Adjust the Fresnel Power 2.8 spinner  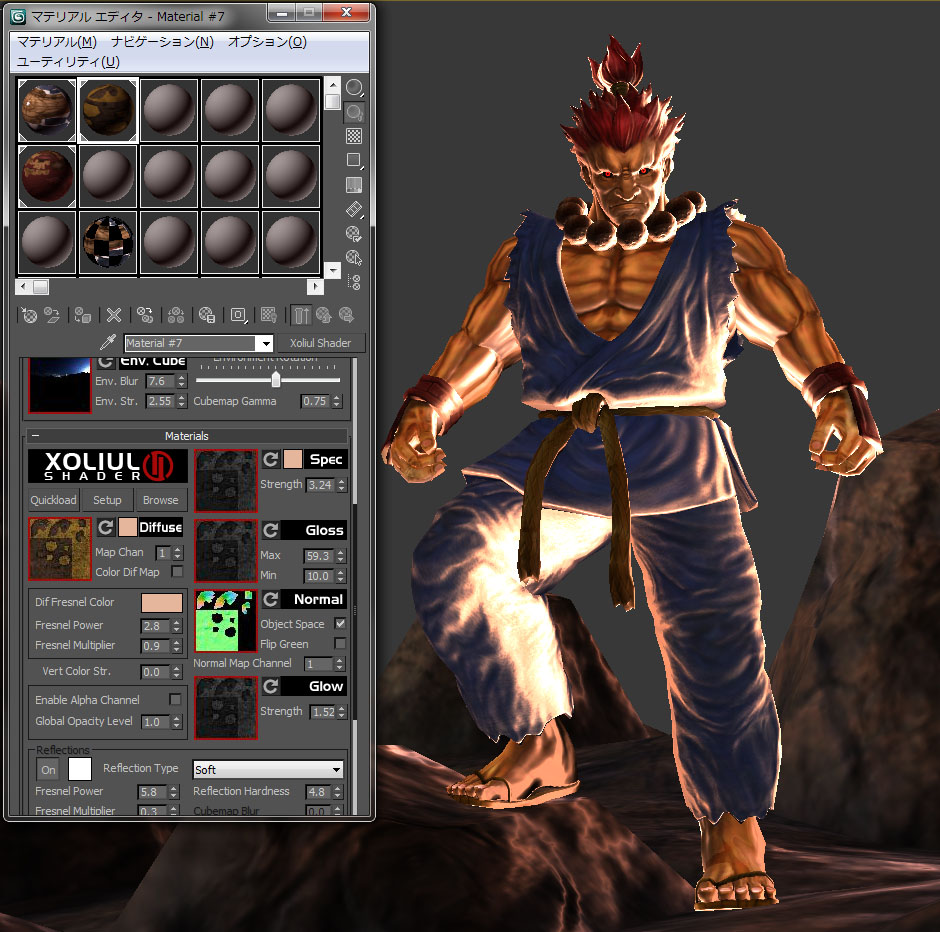point(176,626)
